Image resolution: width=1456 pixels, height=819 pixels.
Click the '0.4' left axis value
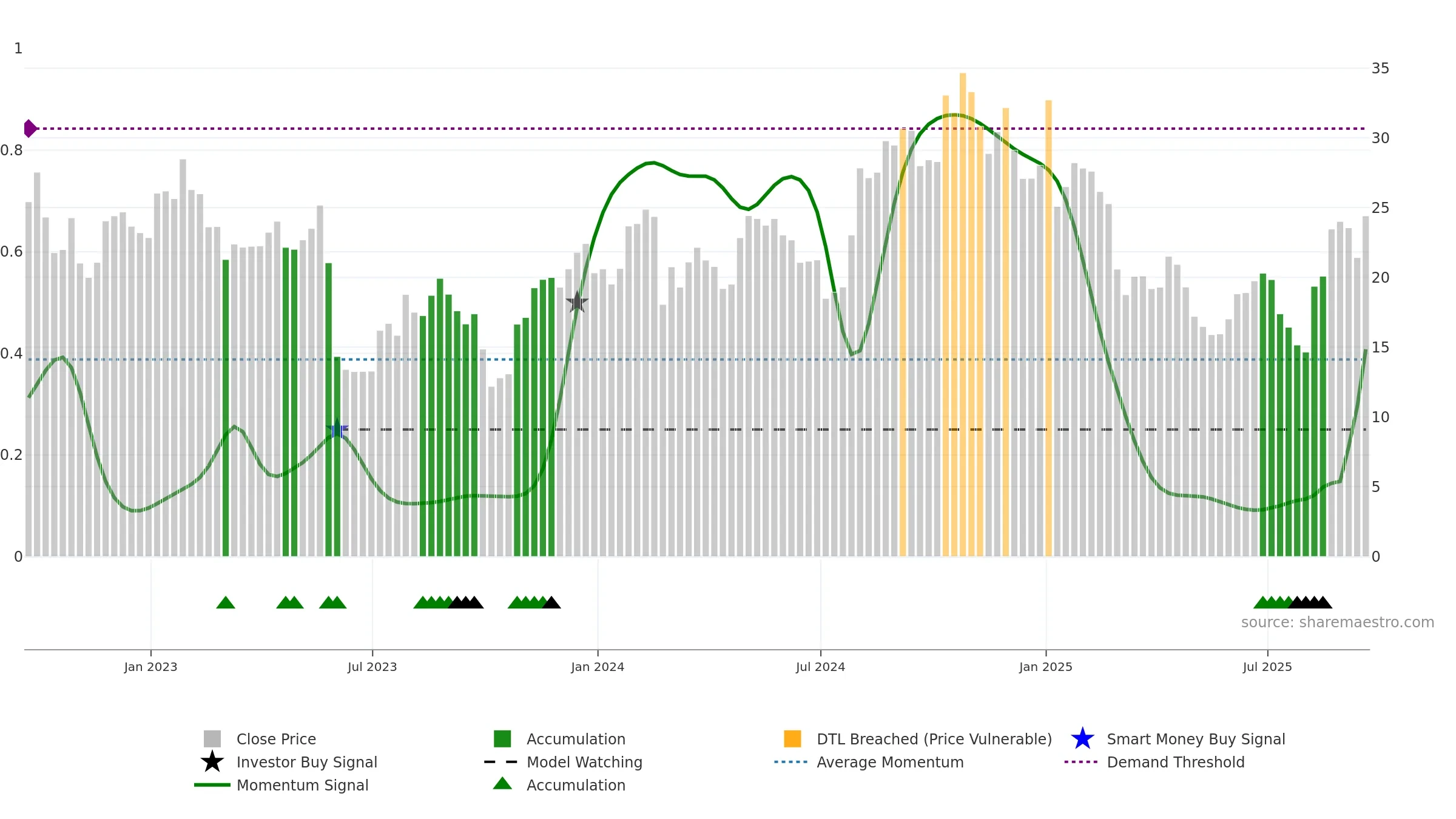click(x=12, y=353)
